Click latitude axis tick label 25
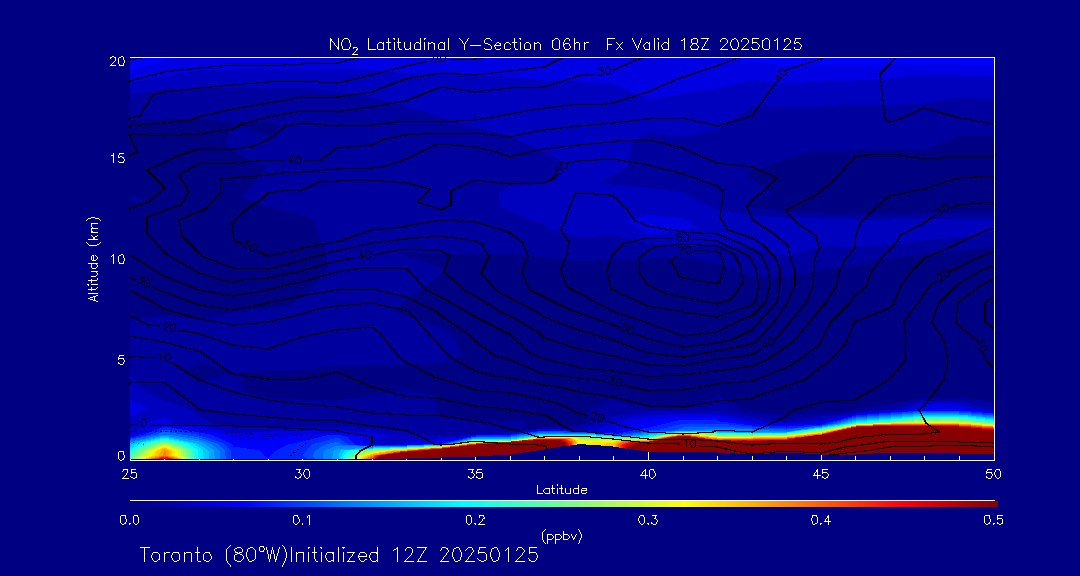1080x576 pixels. pyautogui.click(x=129, y=474)
